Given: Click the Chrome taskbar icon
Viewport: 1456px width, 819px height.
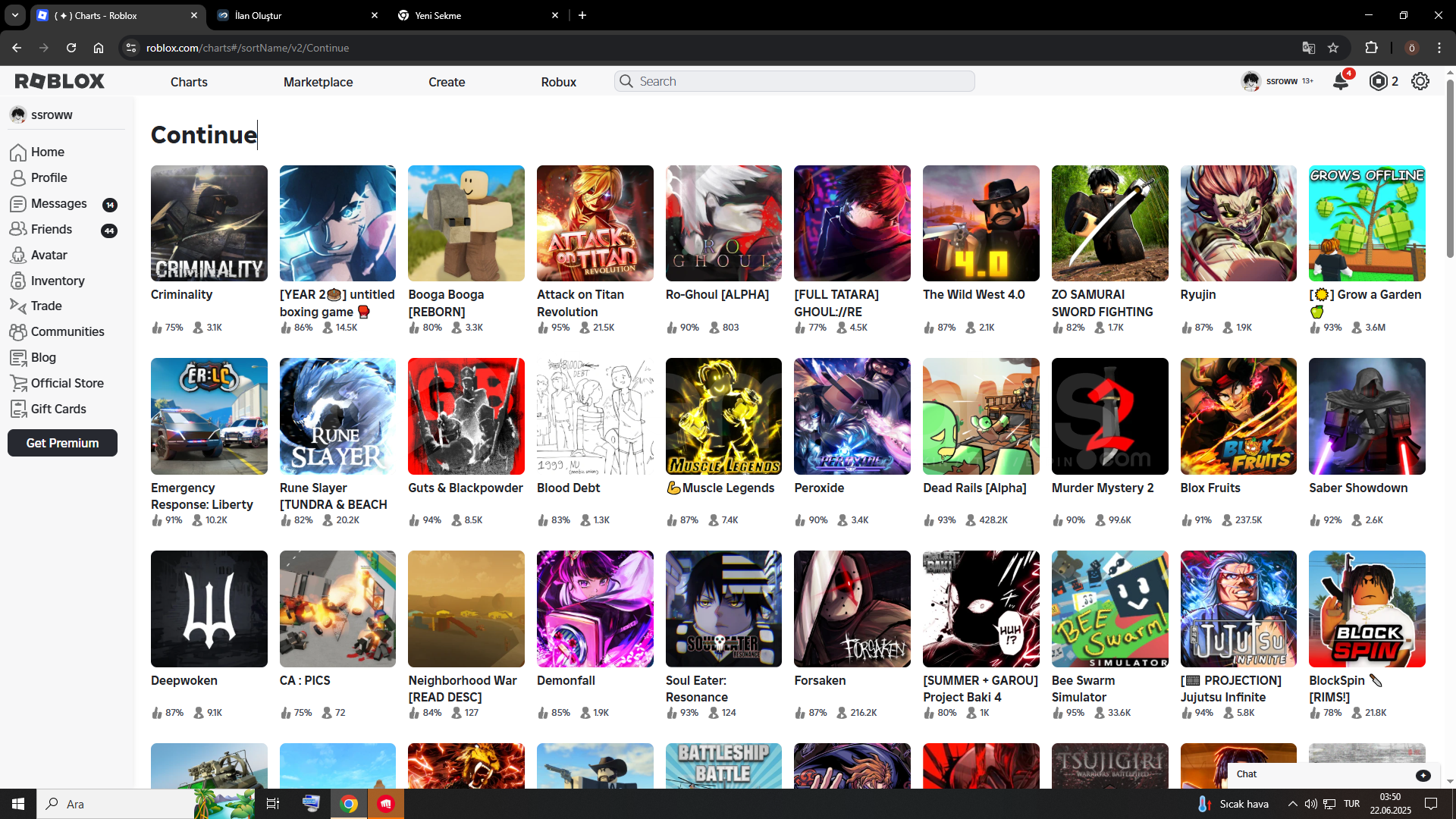Looking at the screenshot, I should coord(349,804).
